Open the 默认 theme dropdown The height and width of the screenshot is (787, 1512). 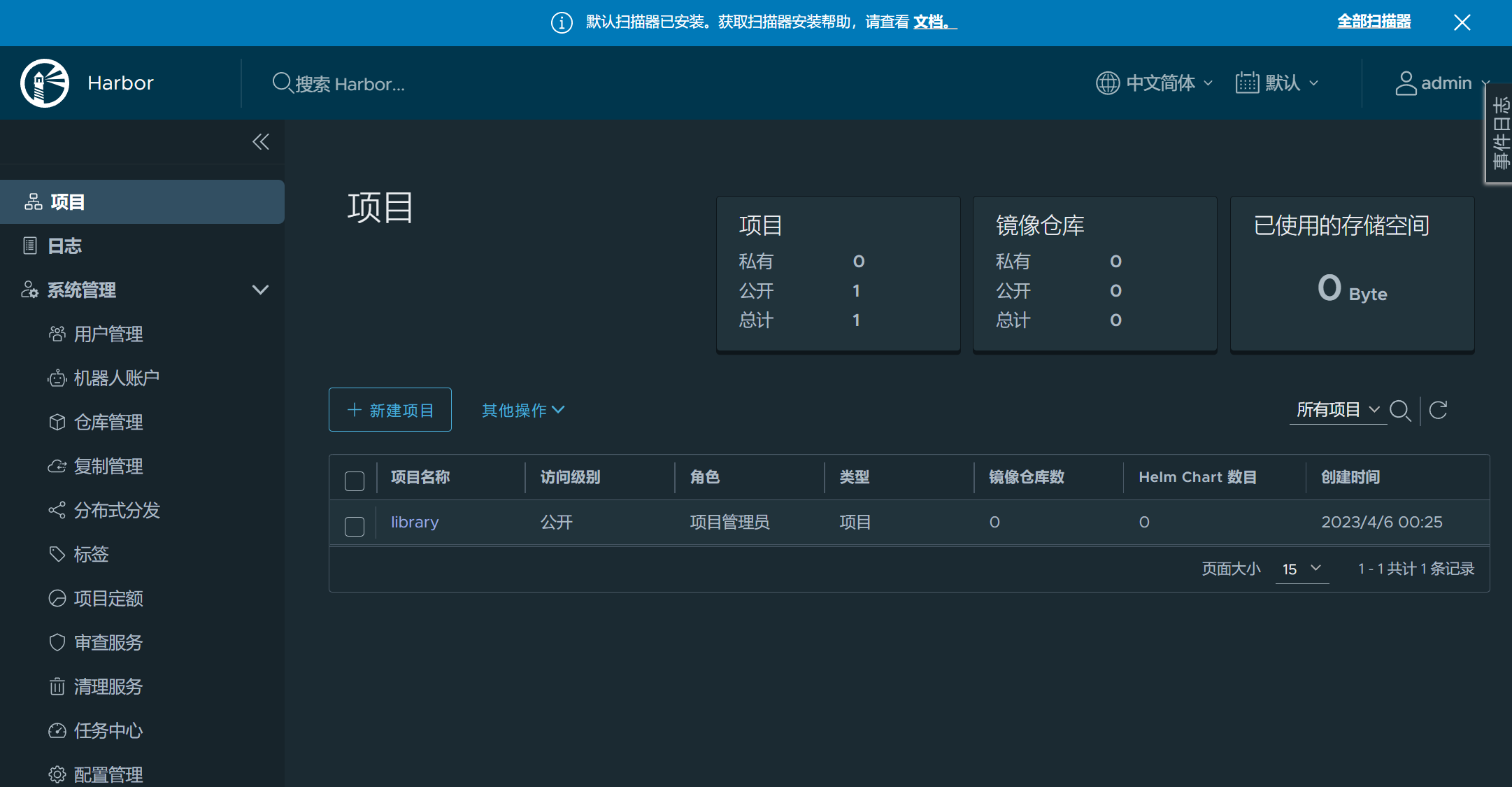(x=1277, y=83)
